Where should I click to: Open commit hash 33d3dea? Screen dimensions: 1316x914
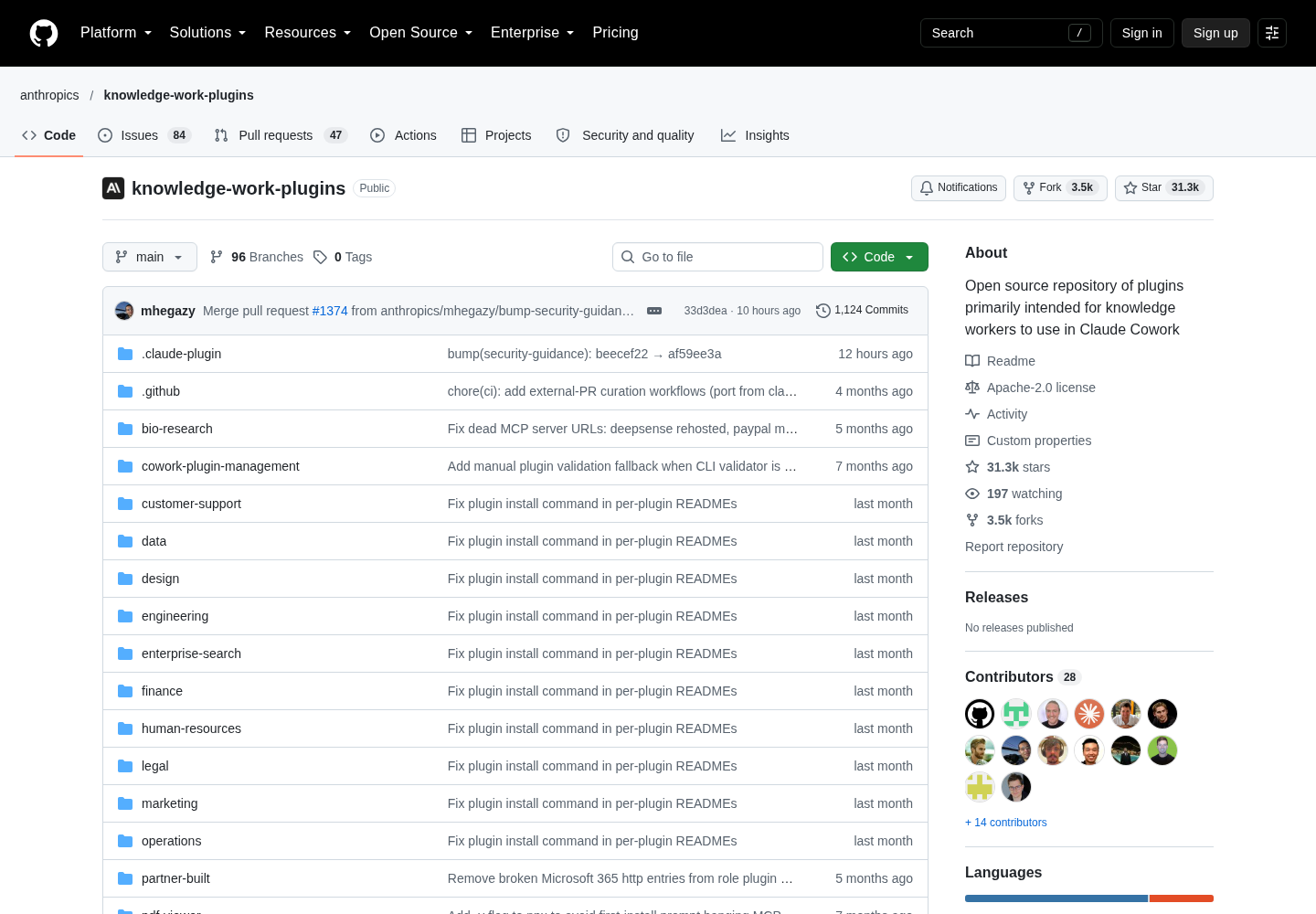706,311
